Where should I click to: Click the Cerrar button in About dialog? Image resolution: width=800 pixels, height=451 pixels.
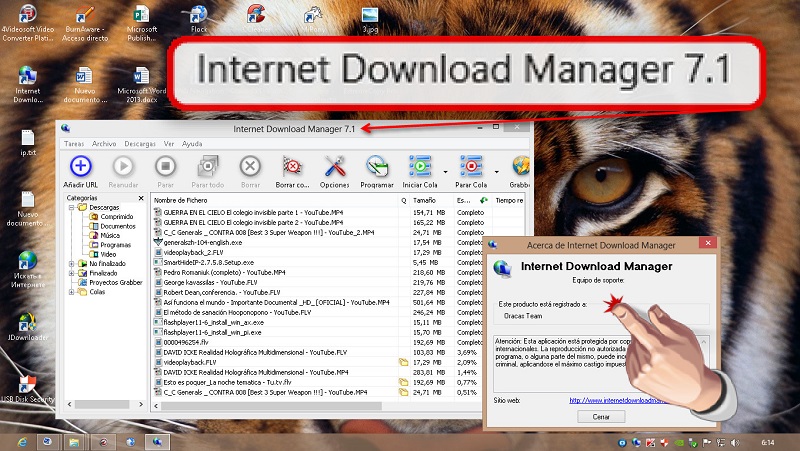(601, 417)
